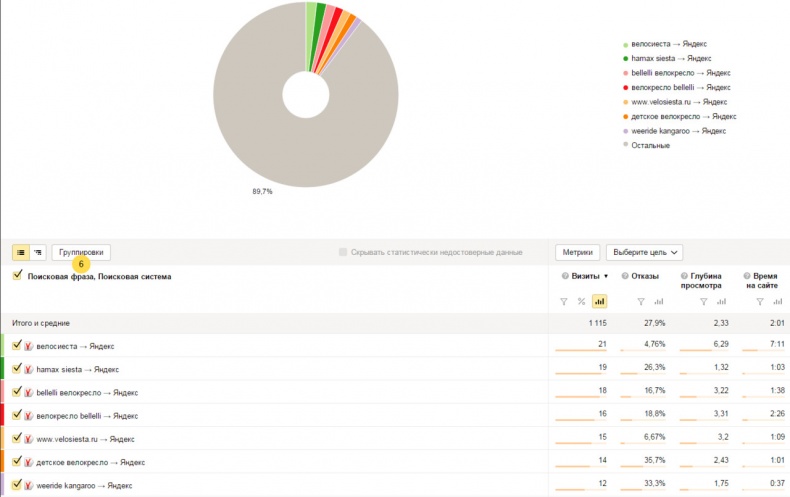
Task: Click the Остальные legend entry
Action: [x=650, y=146]
